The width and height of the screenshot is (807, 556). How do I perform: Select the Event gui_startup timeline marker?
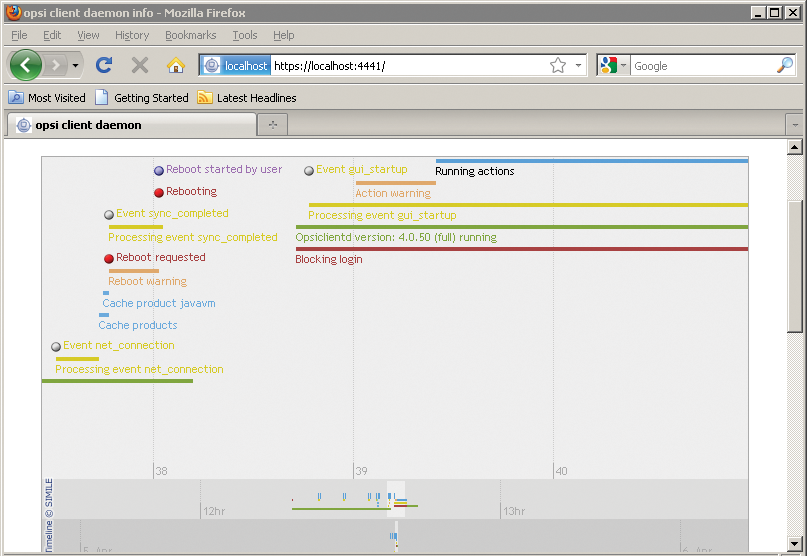point(309,171)
